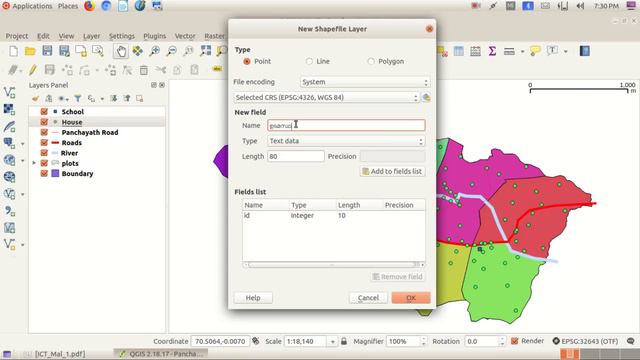The height and width of the screenshot is (360, 640).
Task: Click the Filter Legend funnel icon
Action: pyautogui.click(x=78, y=98)
